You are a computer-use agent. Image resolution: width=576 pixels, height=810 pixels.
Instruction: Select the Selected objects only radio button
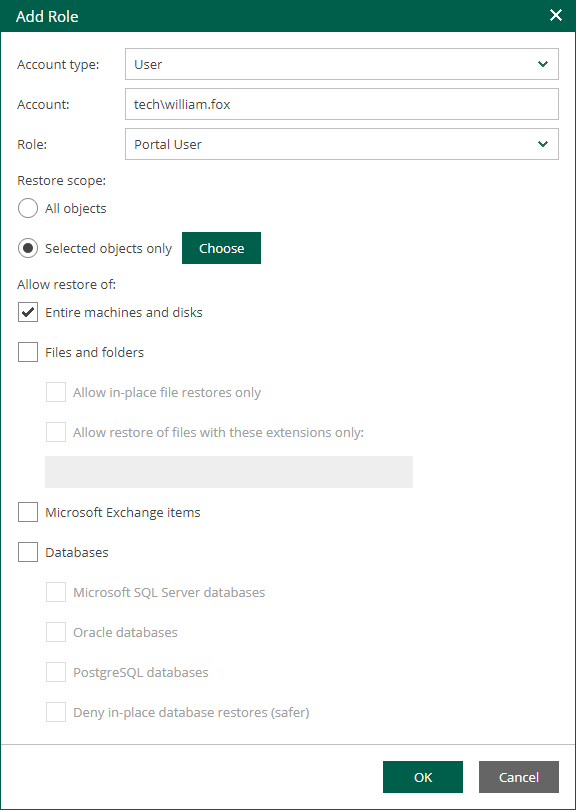pos(28,248)
